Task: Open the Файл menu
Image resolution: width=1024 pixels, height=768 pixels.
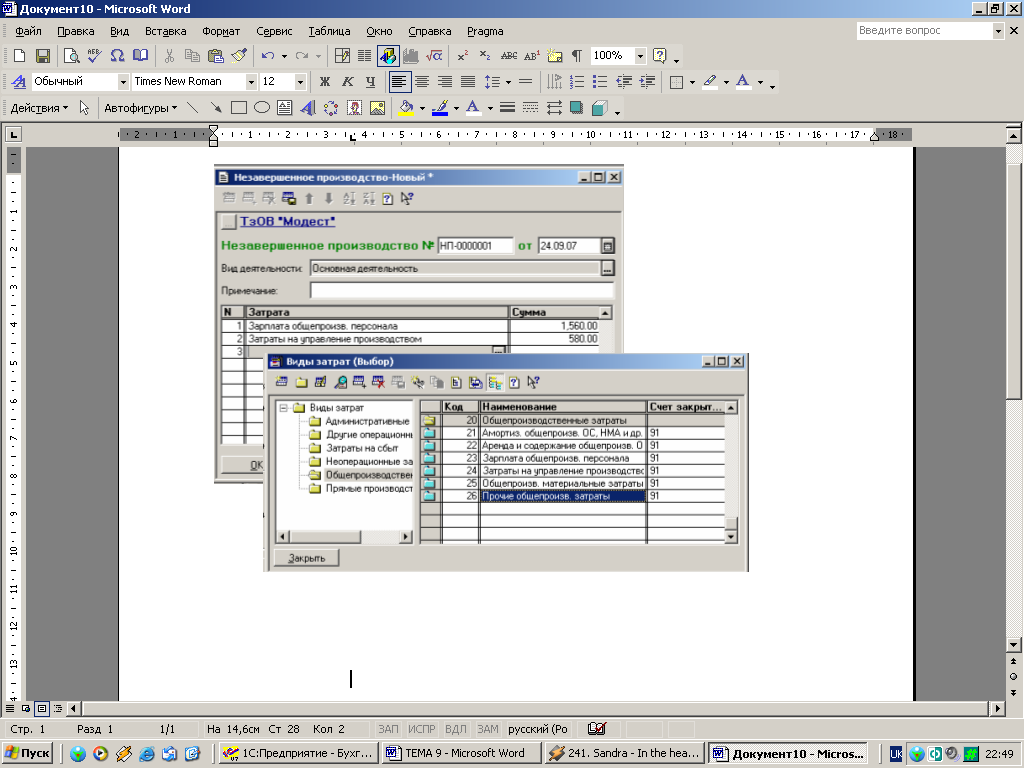Action: [x=28, y=31]
